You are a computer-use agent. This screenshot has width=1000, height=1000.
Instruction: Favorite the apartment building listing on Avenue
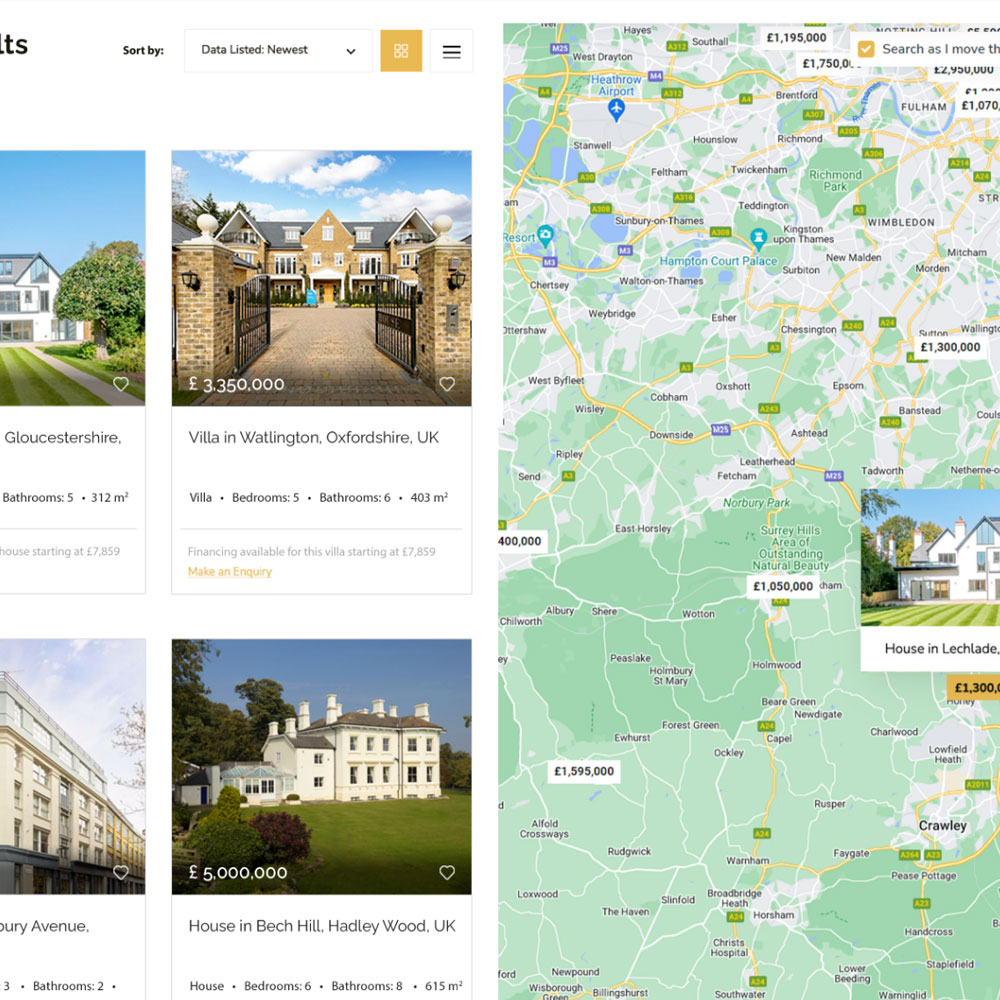coord(121,872)
